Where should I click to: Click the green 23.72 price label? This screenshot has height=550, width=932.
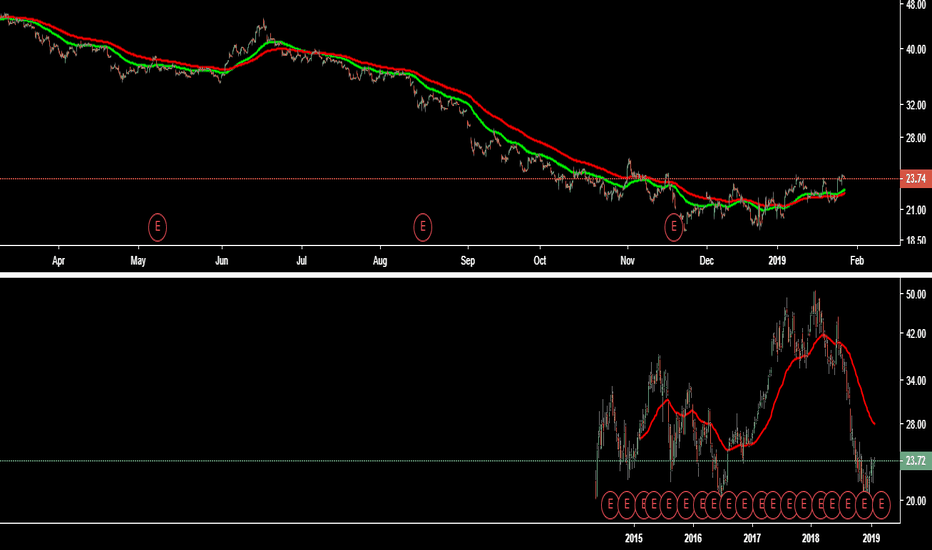(x=916, y=461)
